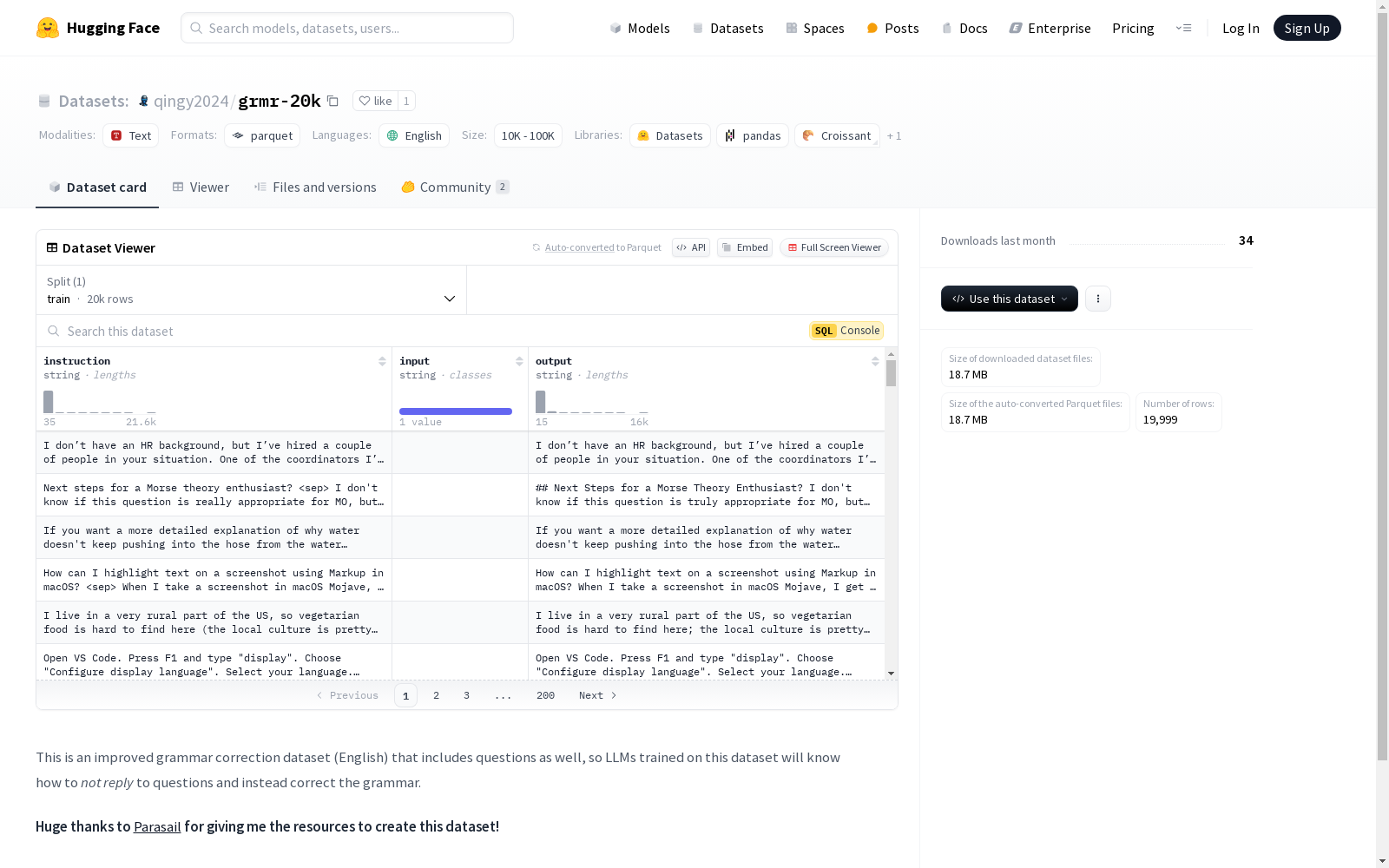Image resolution: width=1389 pixels, height=868 pixels.
Task: Focus the Search models, datasets, users field
Action: pyautogui.click(x=347, y=28)
